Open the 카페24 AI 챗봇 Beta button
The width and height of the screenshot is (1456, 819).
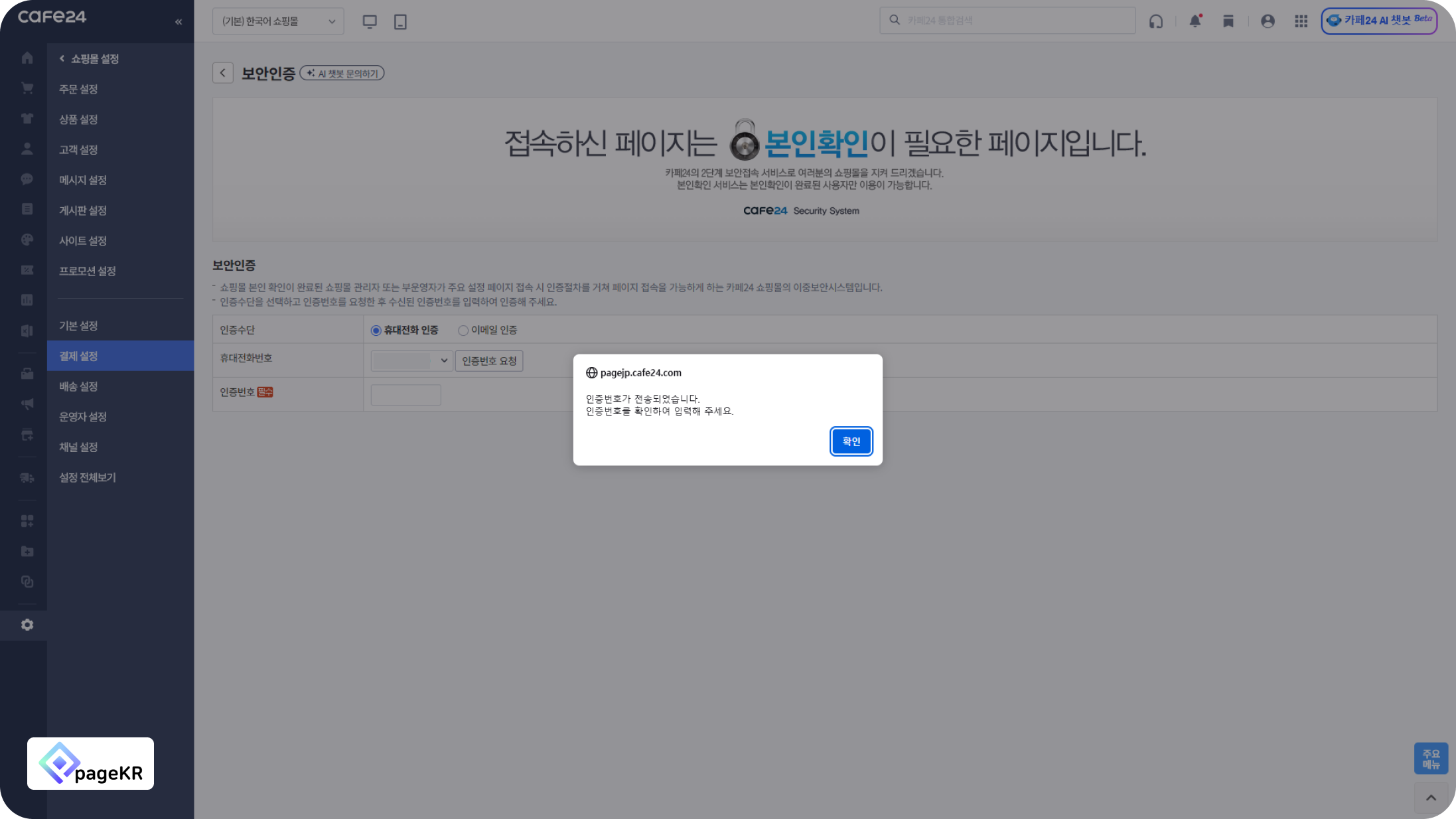(1379, 21)
